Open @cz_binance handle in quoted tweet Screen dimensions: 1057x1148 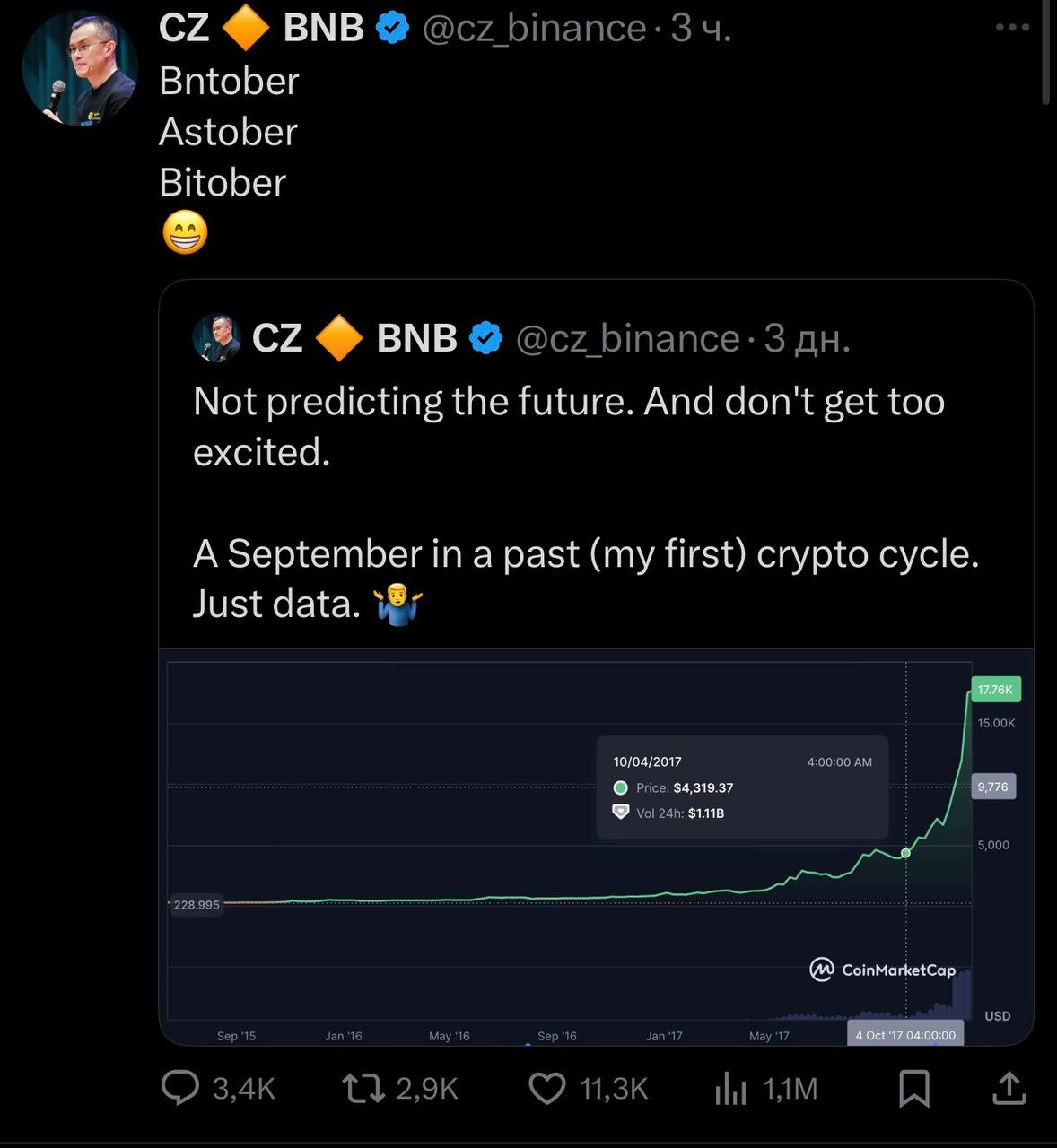[627, 338]
